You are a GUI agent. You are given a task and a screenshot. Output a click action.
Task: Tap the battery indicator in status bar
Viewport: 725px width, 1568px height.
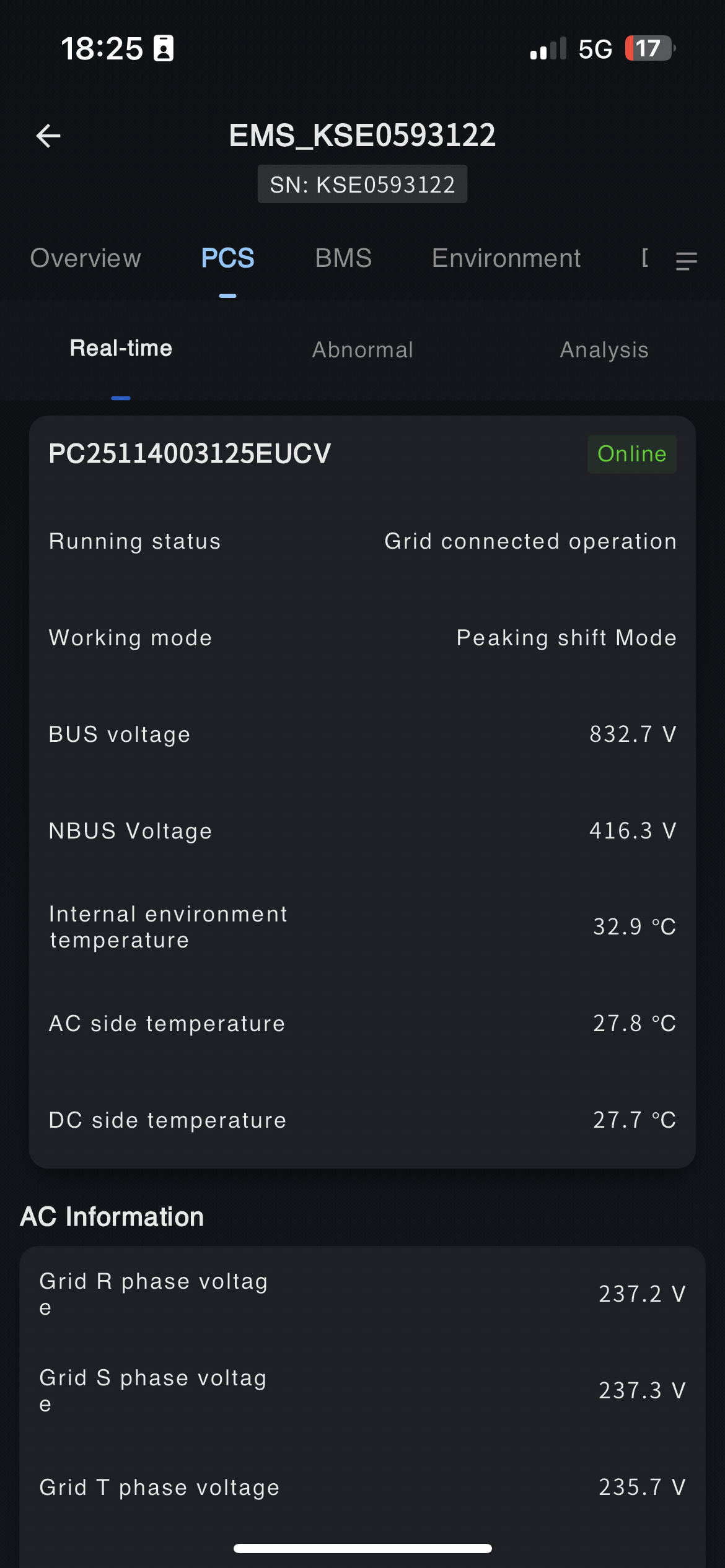pos(649,48)
